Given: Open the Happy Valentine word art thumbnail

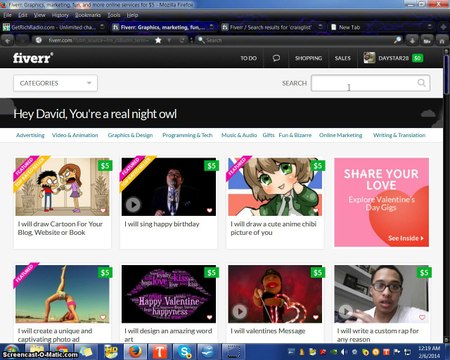Looking at the screenshot, I should click(x=169, y=294).
